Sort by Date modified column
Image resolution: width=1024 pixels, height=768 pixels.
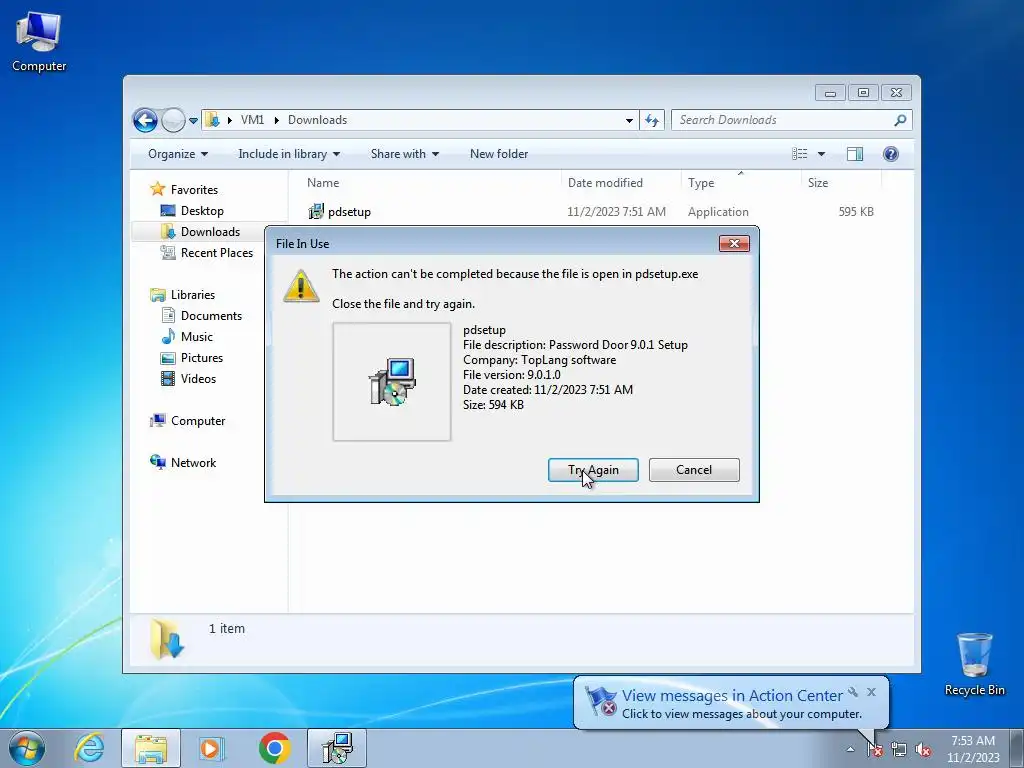[x=620, y=183]
